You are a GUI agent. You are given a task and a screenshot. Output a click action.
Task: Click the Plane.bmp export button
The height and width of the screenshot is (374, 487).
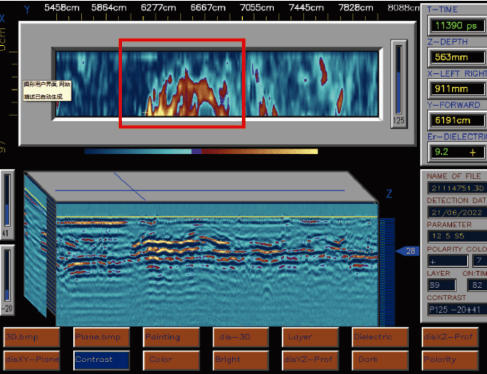102,337
